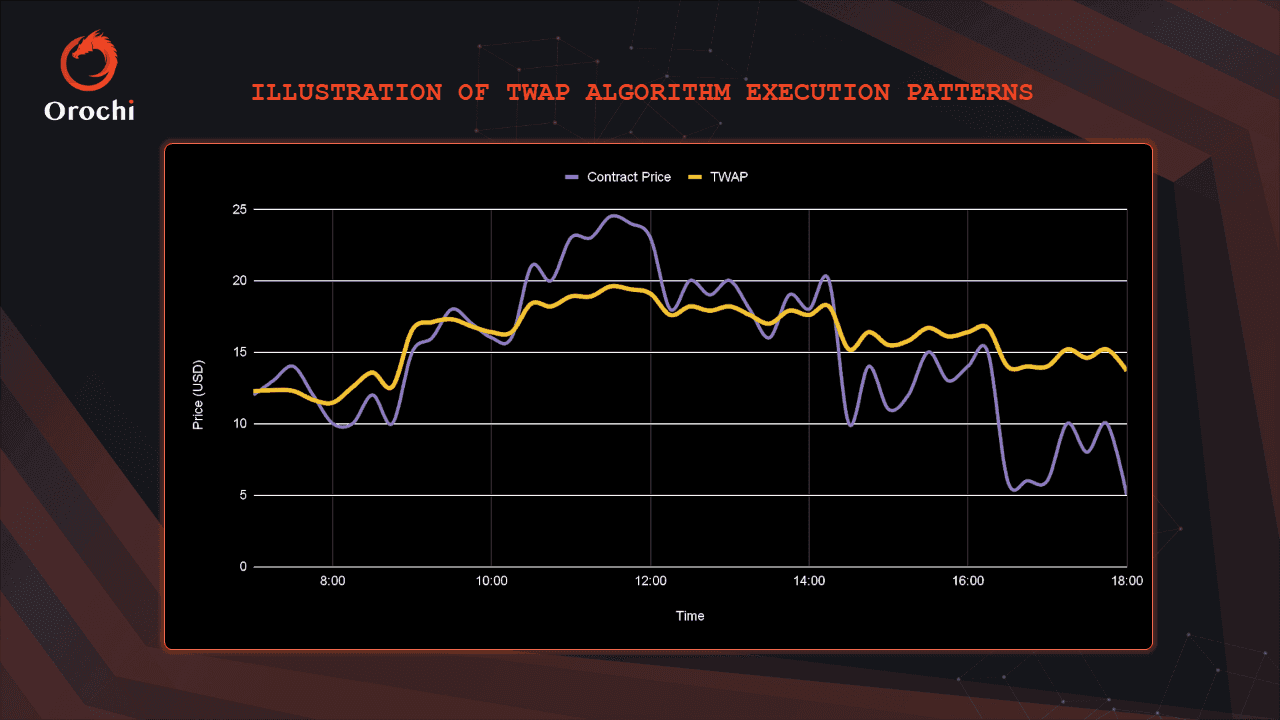Click the 15 value on the price axis

click(x=239, y=353)
